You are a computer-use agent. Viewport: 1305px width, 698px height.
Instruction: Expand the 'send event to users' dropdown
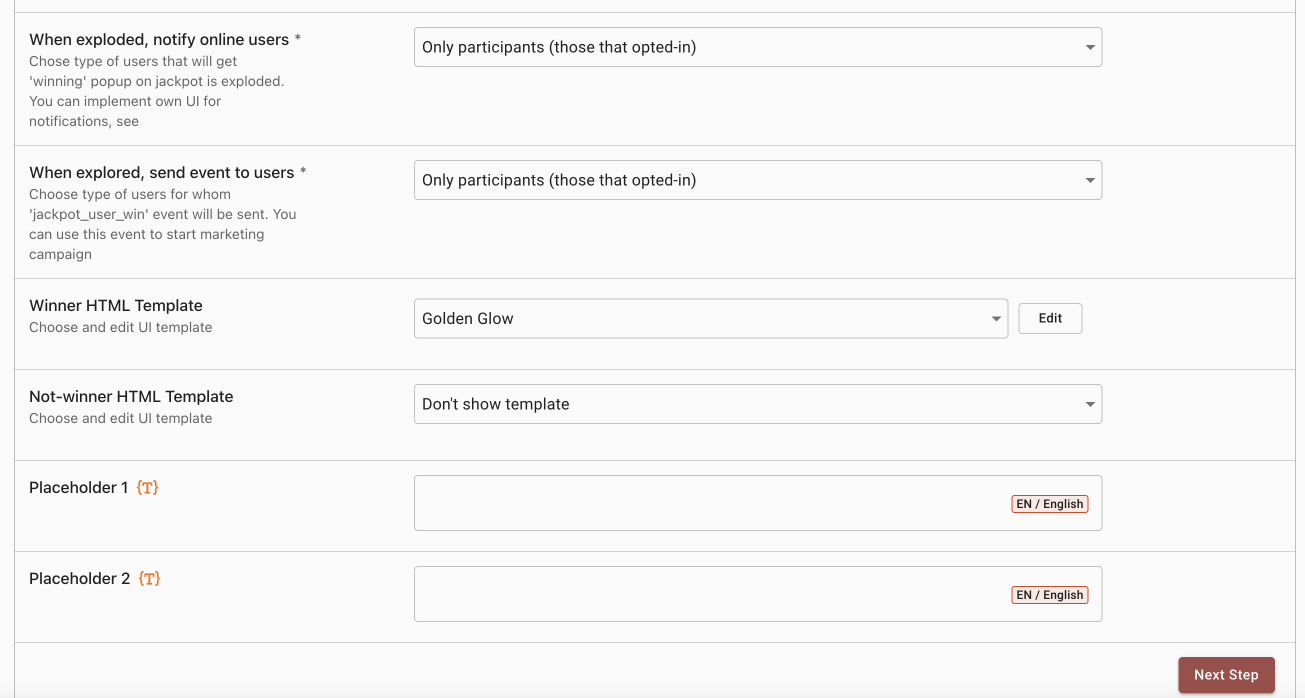757,180
